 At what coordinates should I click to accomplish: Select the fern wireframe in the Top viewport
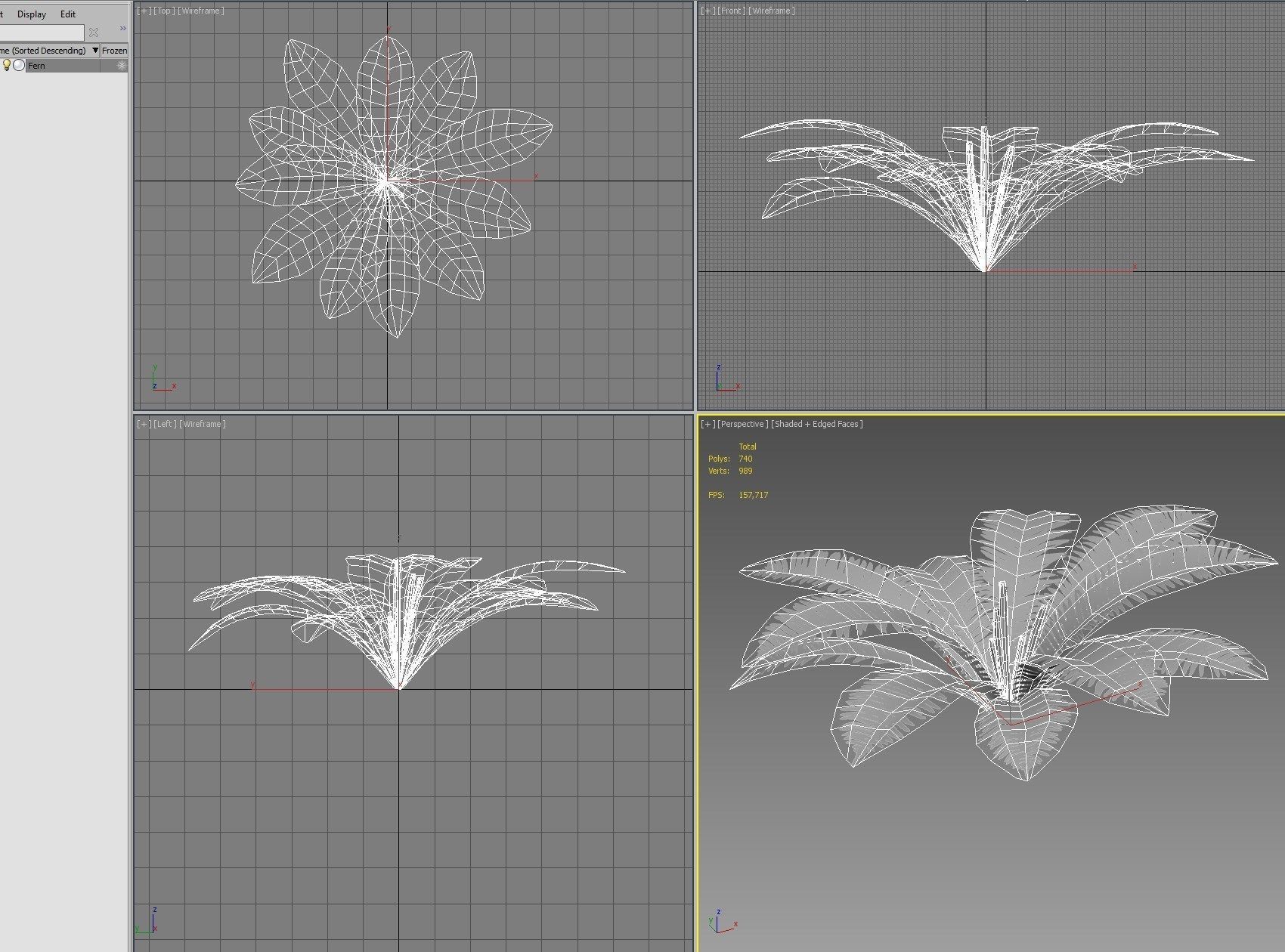(x=385, y=181)
